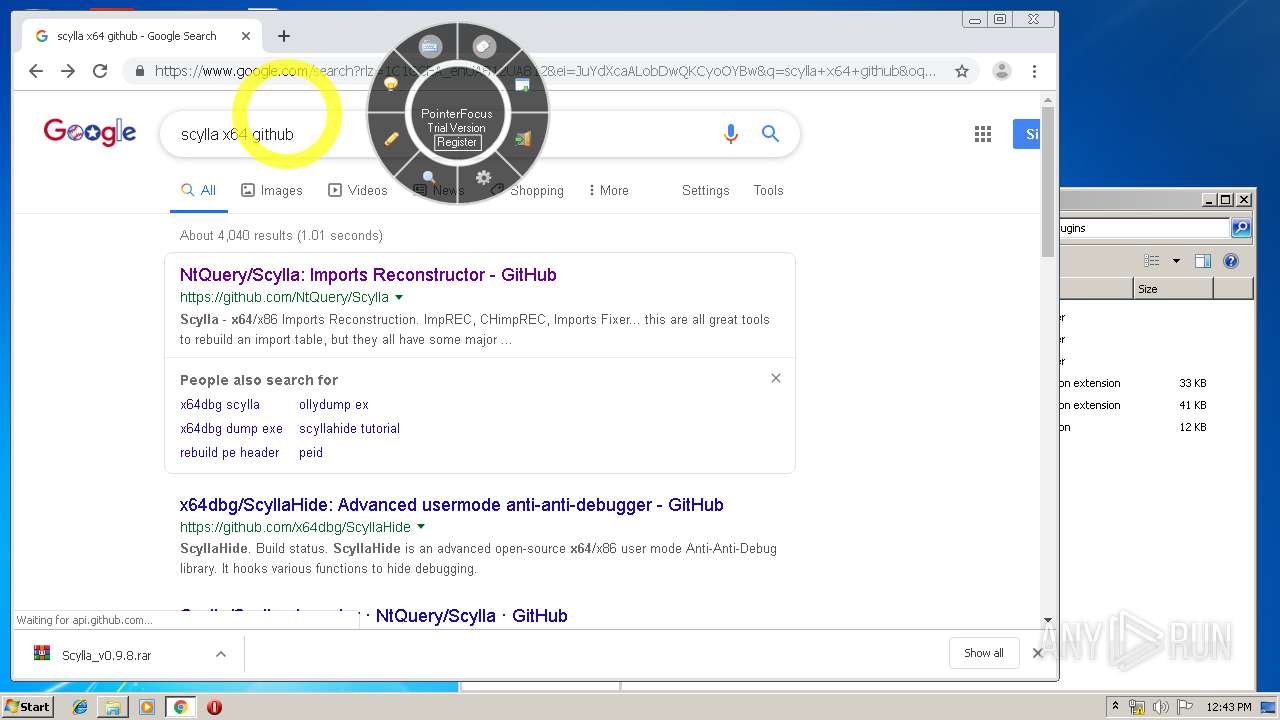Expand arrow beside github.com/NtQuery/Scylla URL
1280x720 pixels.
pos(399,297)
